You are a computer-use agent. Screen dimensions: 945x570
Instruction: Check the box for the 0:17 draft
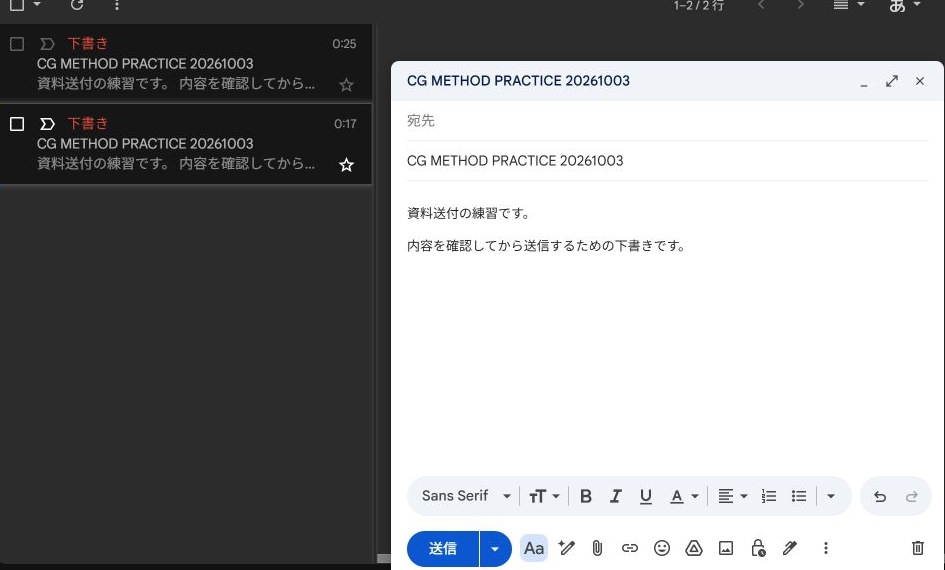coord(17,124)
